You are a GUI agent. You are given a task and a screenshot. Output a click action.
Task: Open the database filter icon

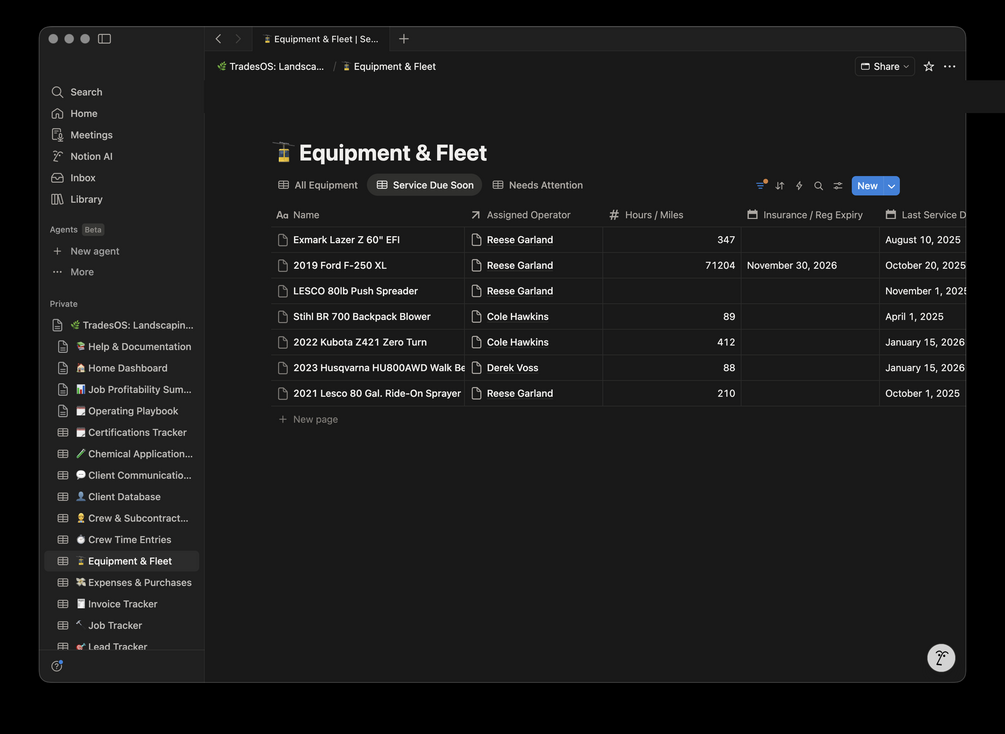click(x=761, y=186)
